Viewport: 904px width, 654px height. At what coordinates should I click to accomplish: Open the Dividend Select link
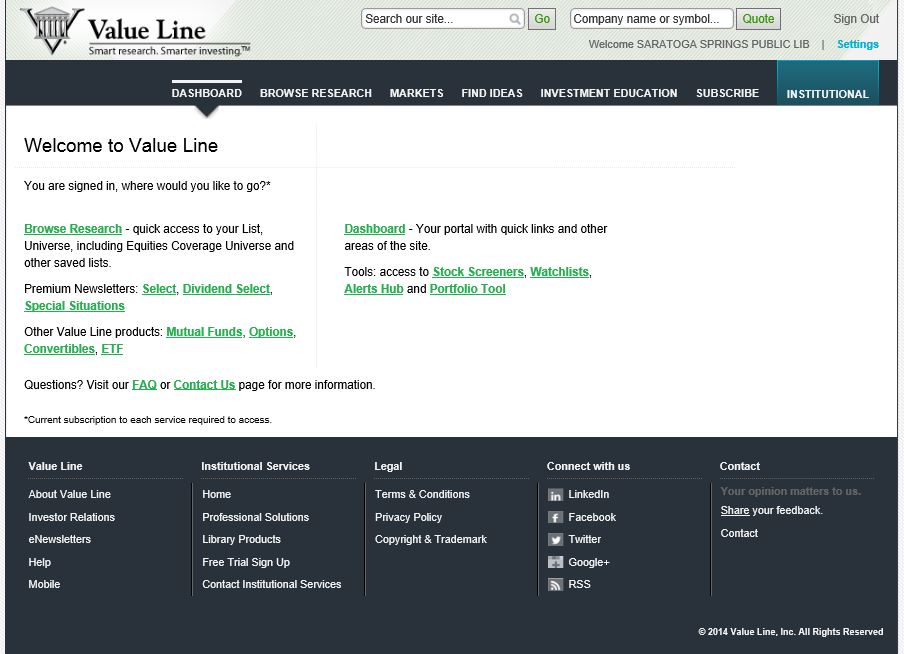pyautogui.click(x=227, y=289)
